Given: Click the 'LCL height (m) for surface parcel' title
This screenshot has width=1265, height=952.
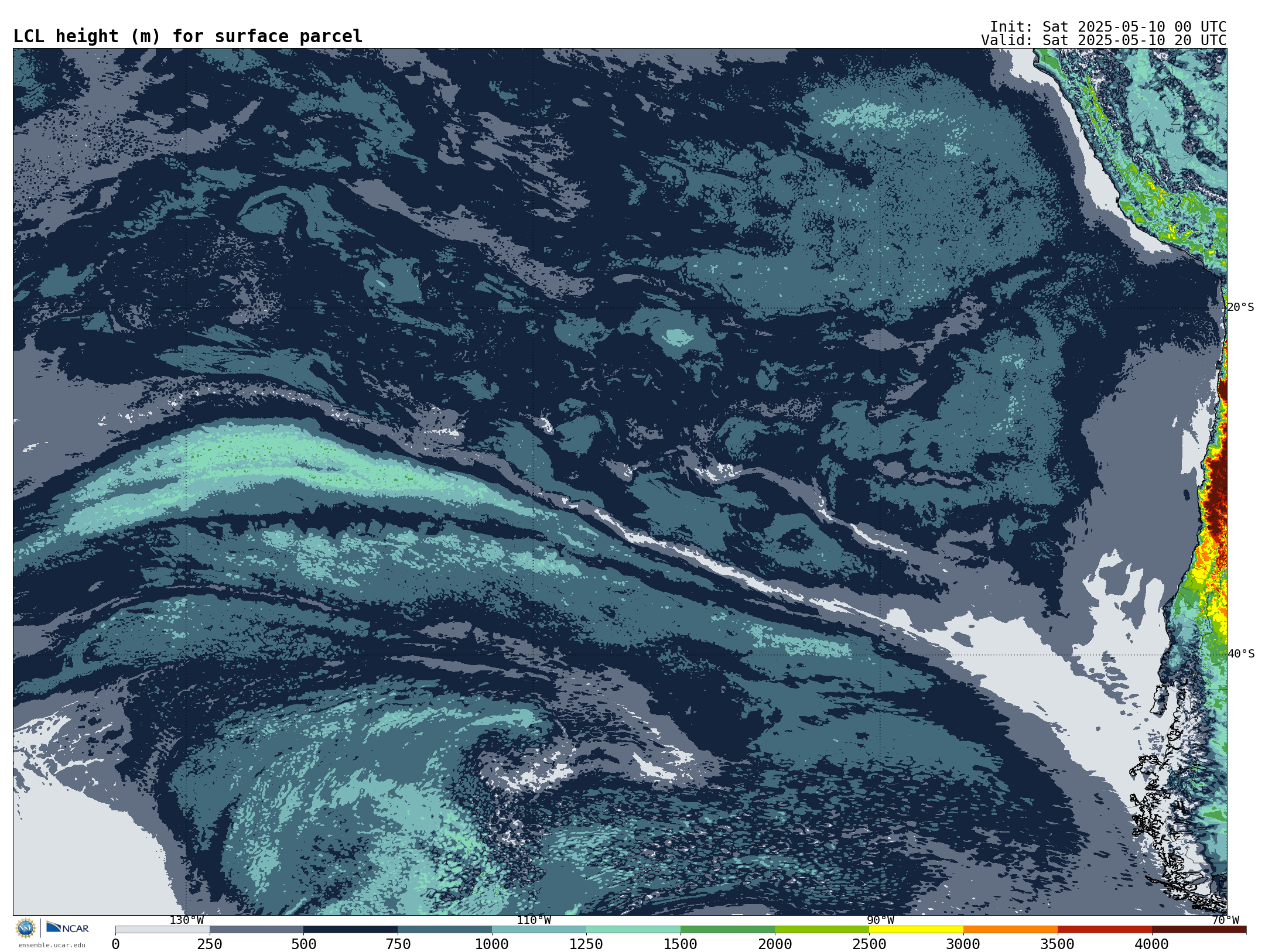Looking at the screenshot, I should tap(188, 36).
